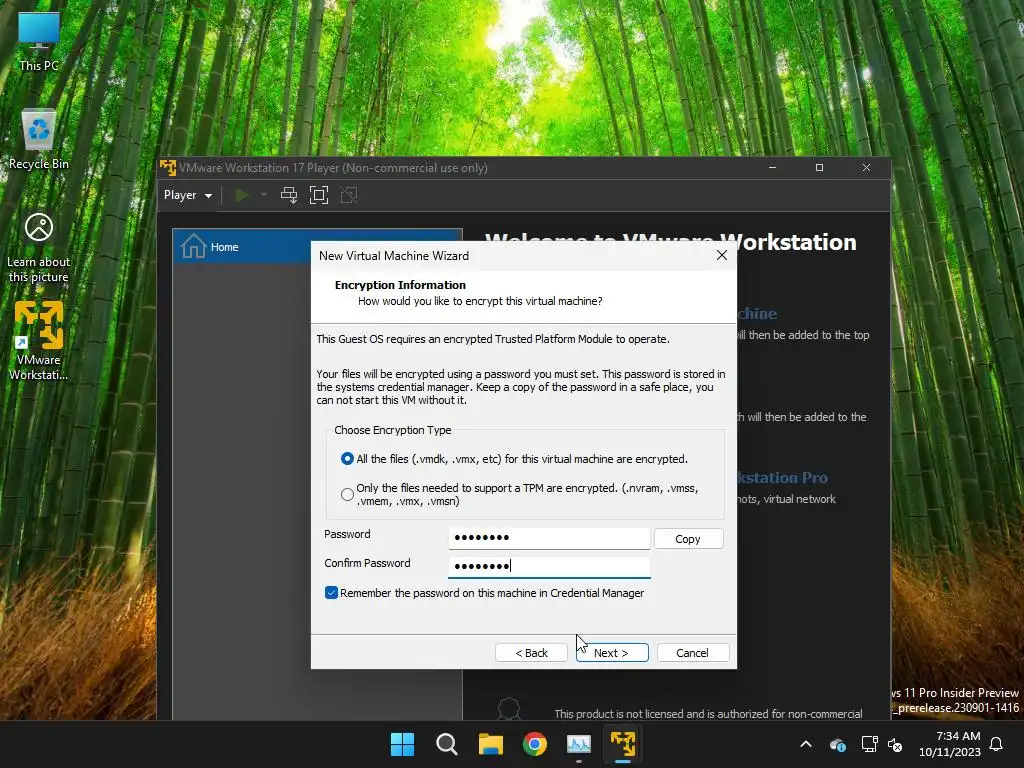Open Windows Start menu
1024x768 pixels.
tap(402, 744)
